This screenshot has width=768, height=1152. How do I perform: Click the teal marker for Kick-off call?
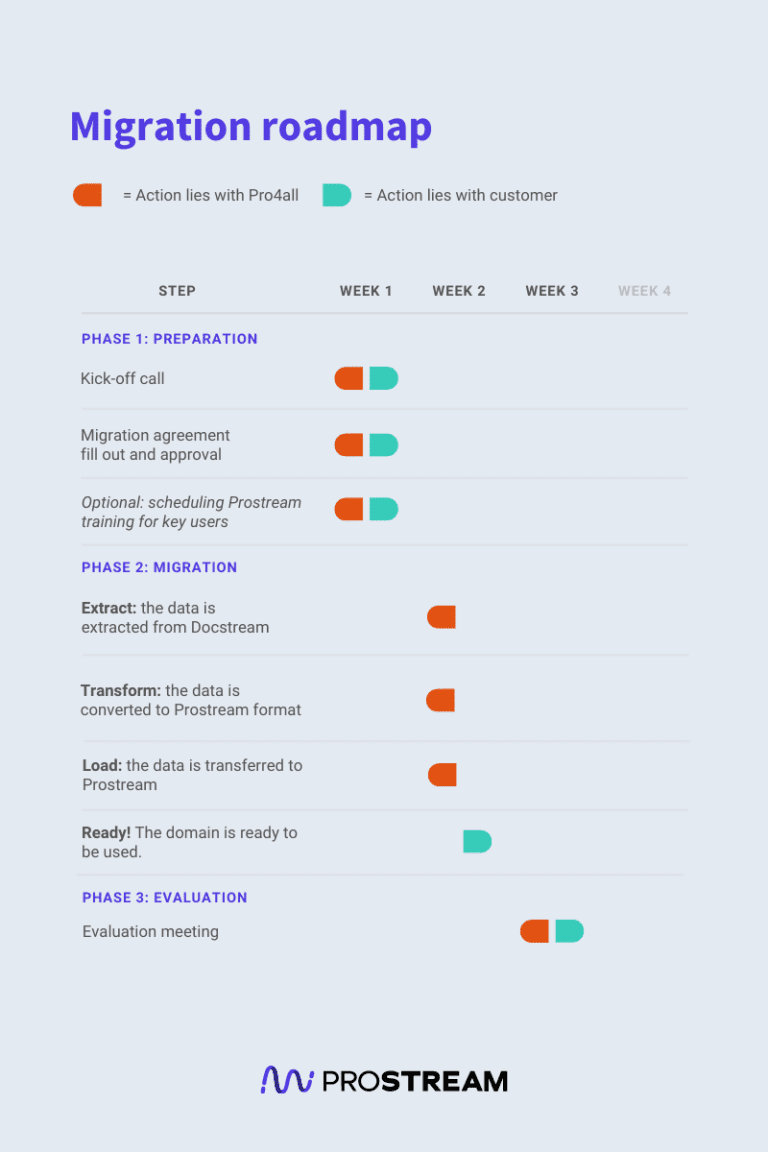383,378
